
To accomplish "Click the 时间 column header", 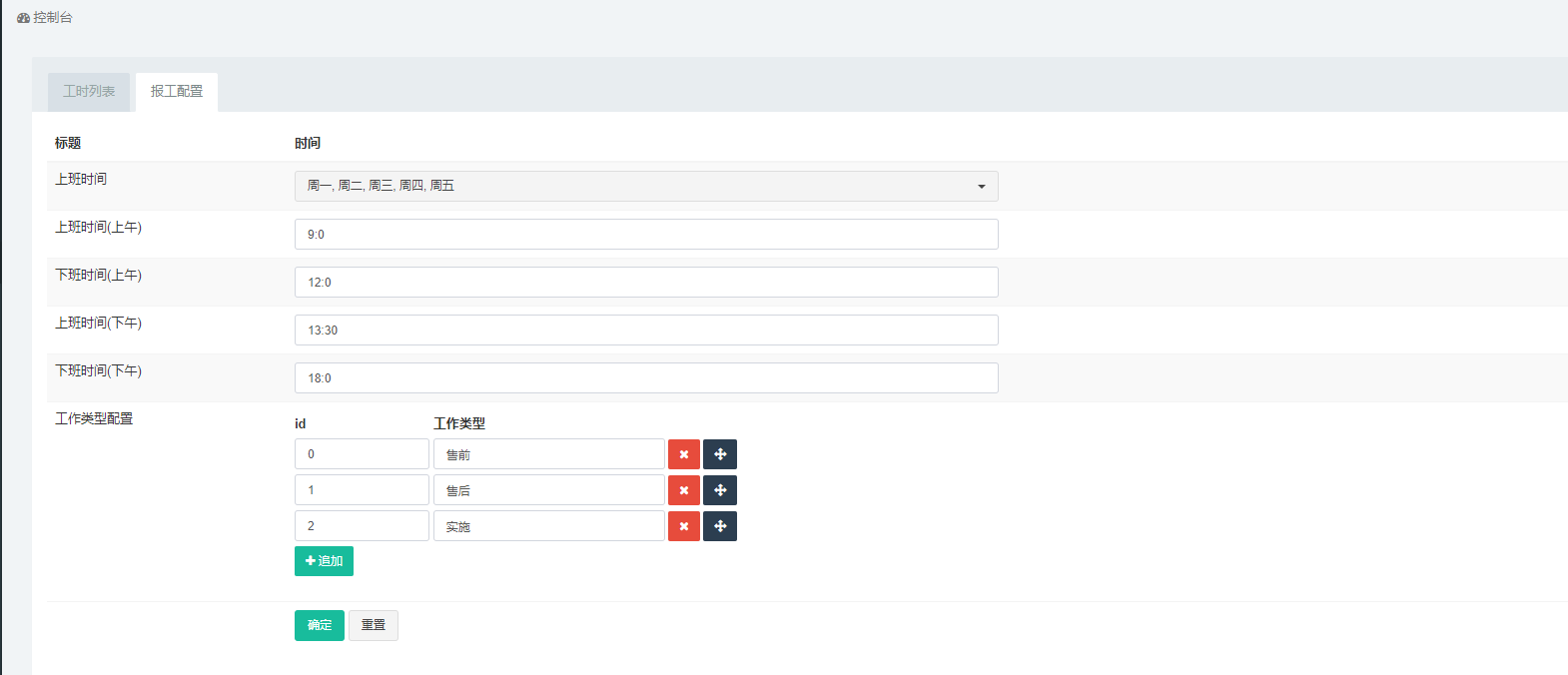I will tap(308, 143).
